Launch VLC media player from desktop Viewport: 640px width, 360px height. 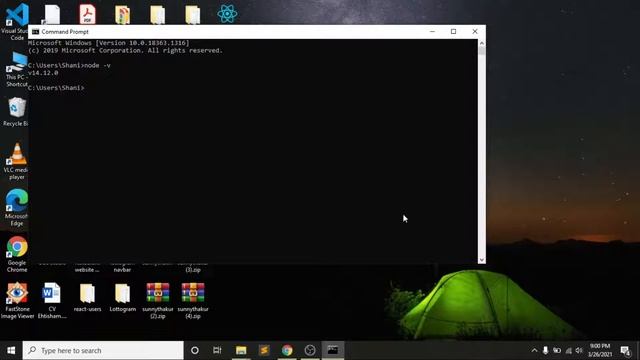pyautogui.click(x=16, y=161)
